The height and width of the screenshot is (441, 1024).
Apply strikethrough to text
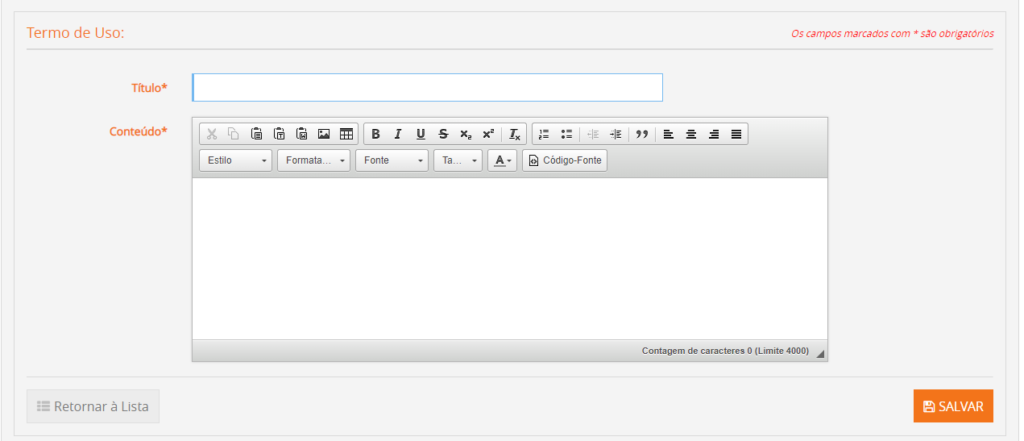point(443,134)
